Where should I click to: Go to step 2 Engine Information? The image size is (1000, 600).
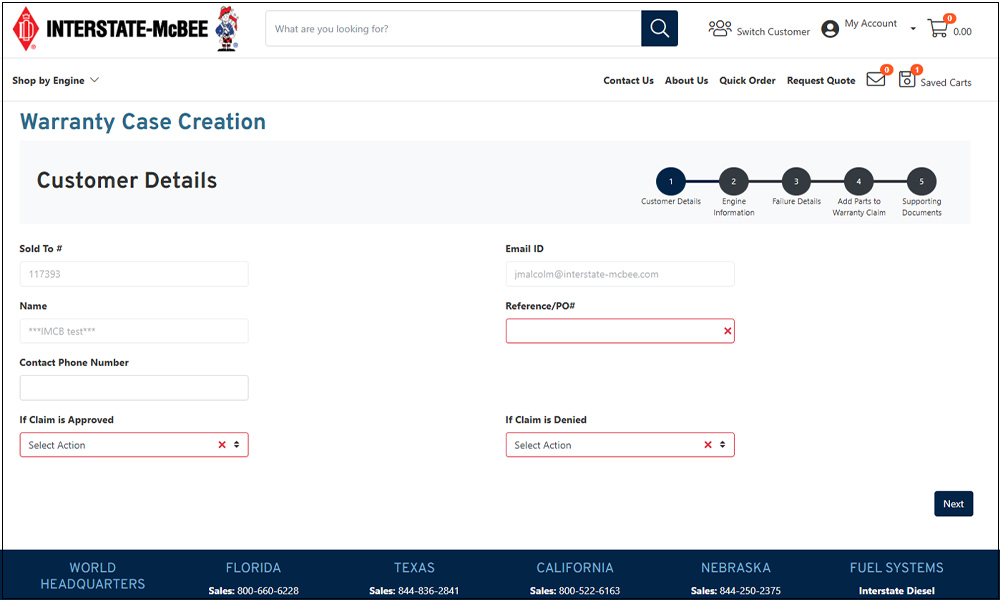[733, 182]
